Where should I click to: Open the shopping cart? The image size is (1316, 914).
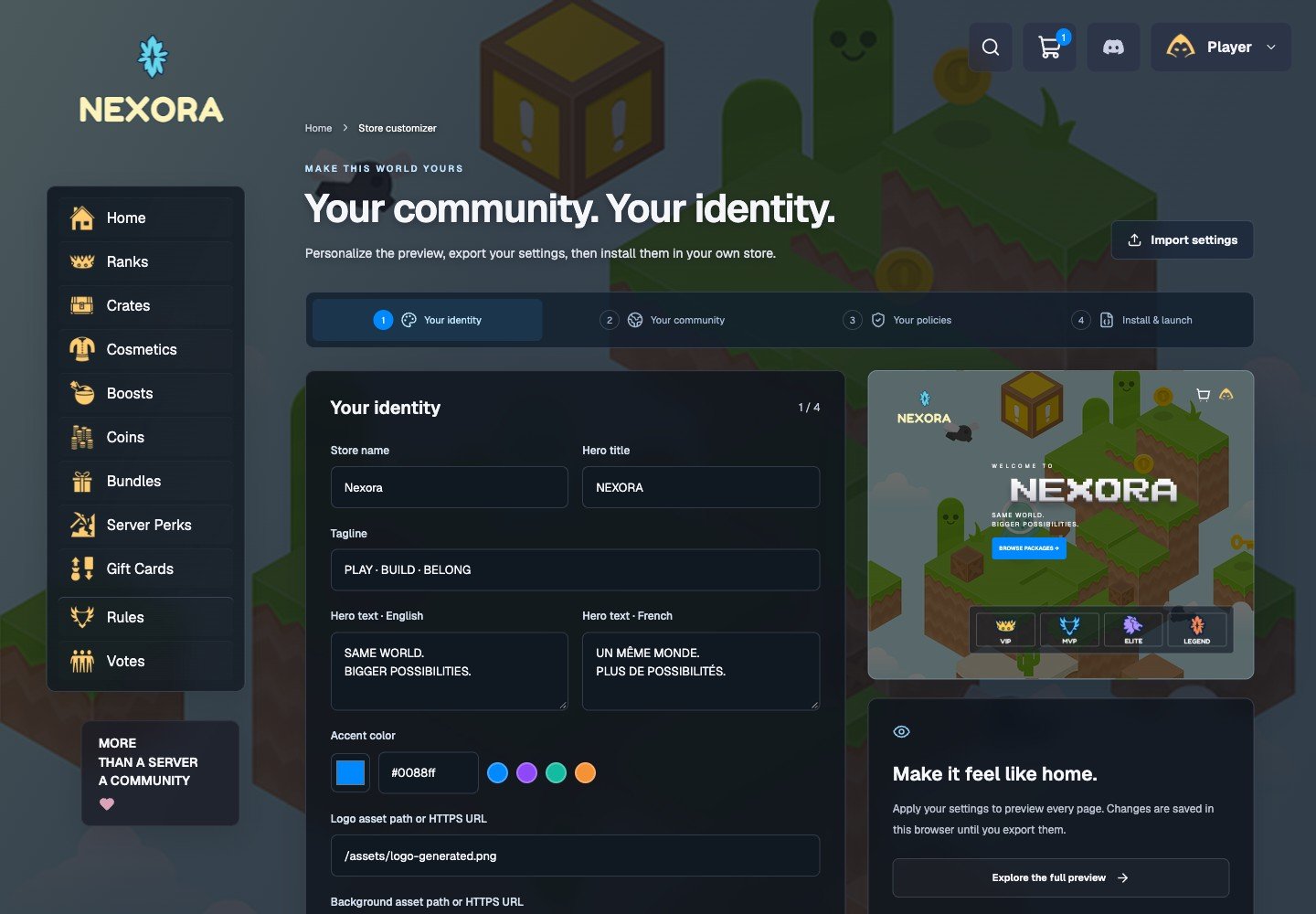tap(1049, 48)
